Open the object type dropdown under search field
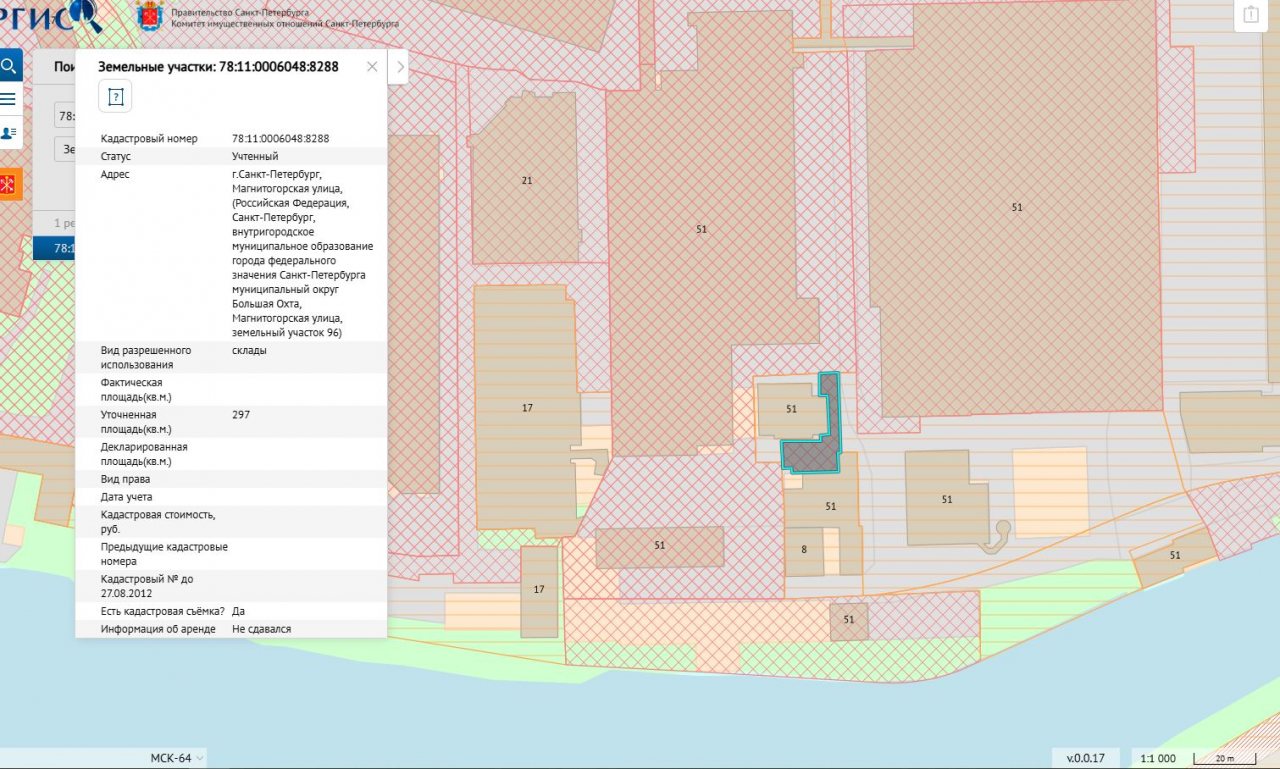The image size is (1280, 769). (64, 149)
